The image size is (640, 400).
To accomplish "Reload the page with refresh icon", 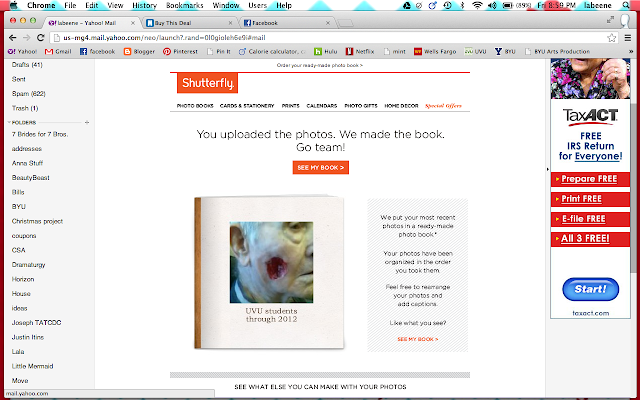I will [x=40, y=38].
